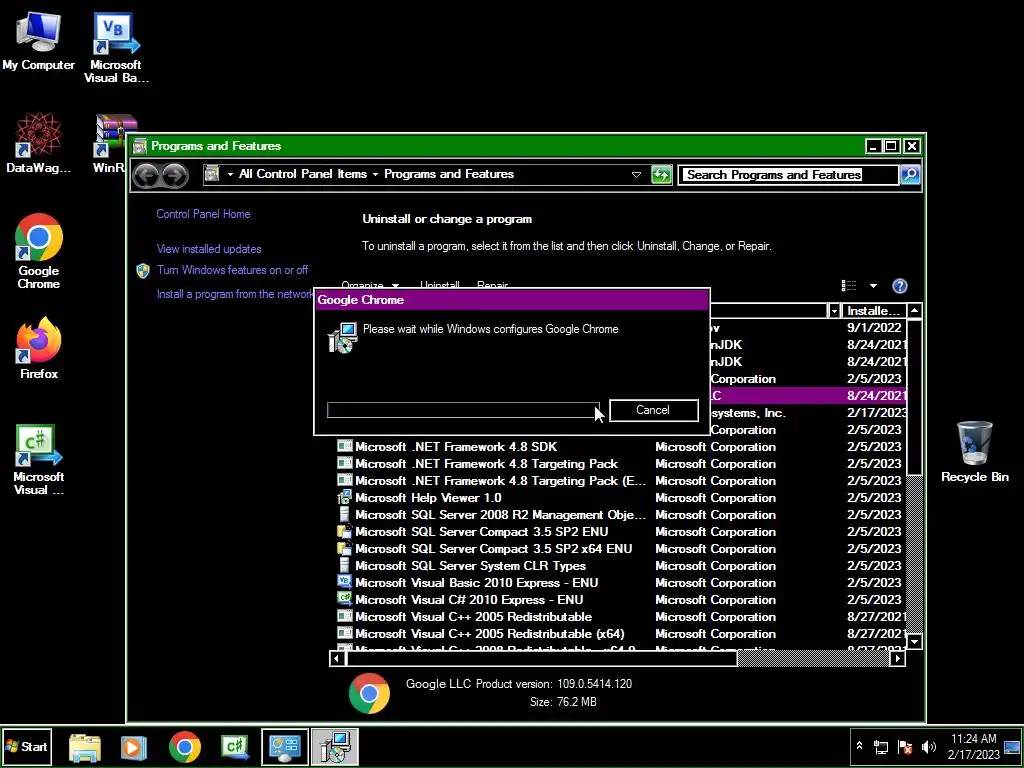1024x768 pixels.
Task: Open the Help question mark icon
Action: click(x=899, y=286)
